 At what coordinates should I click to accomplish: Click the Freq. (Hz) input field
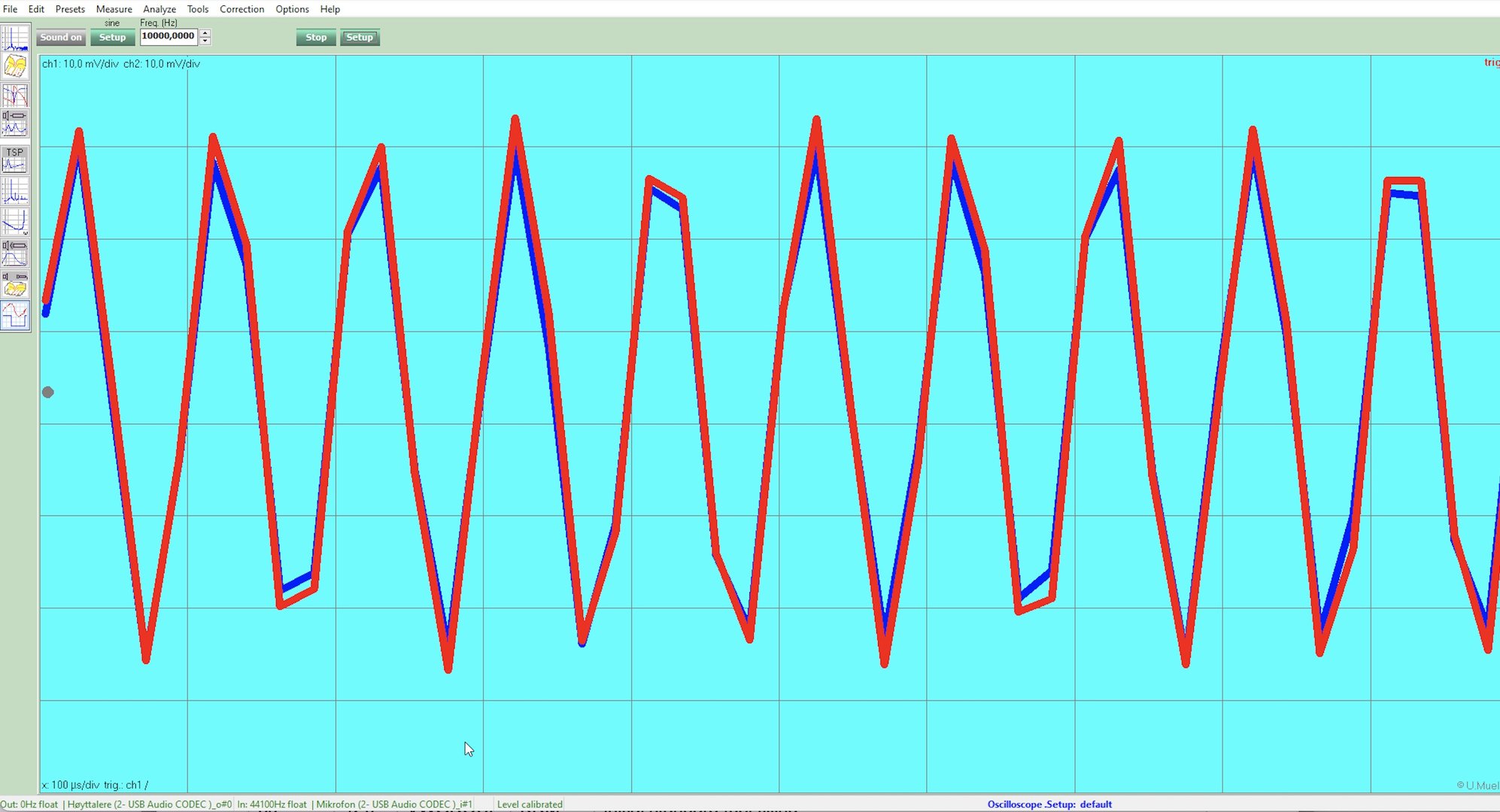[169, 36]
